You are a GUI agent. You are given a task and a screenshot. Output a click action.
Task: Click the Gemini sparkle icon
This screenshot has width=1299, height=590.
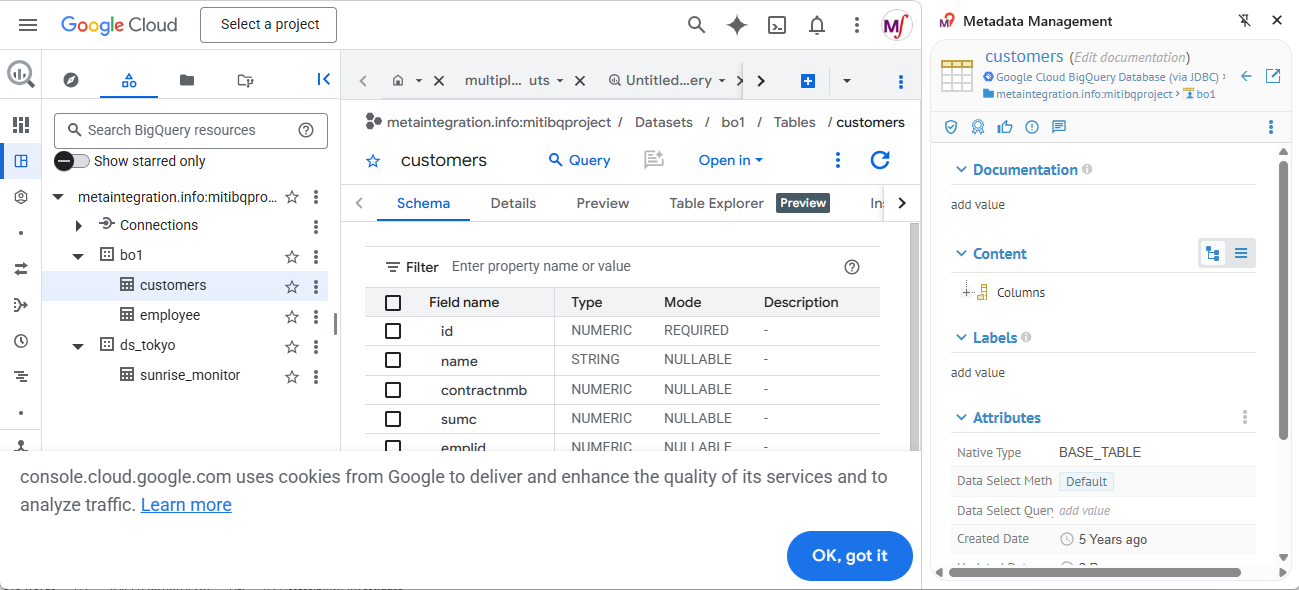(x=737, y=25)
